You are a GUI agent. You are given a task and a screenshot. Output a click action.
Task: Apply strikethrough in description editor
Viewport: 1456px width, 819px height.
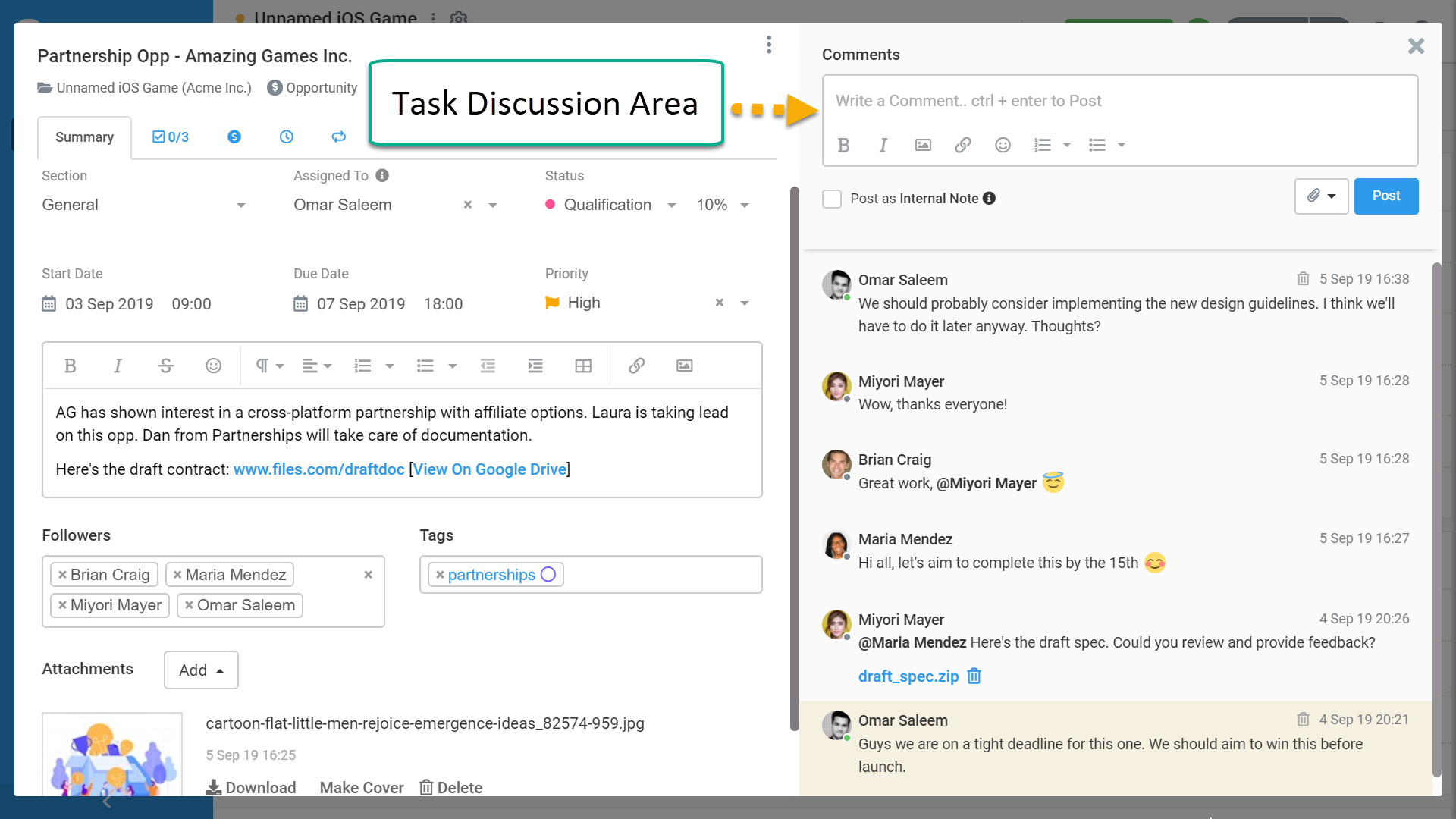[165, 366]
